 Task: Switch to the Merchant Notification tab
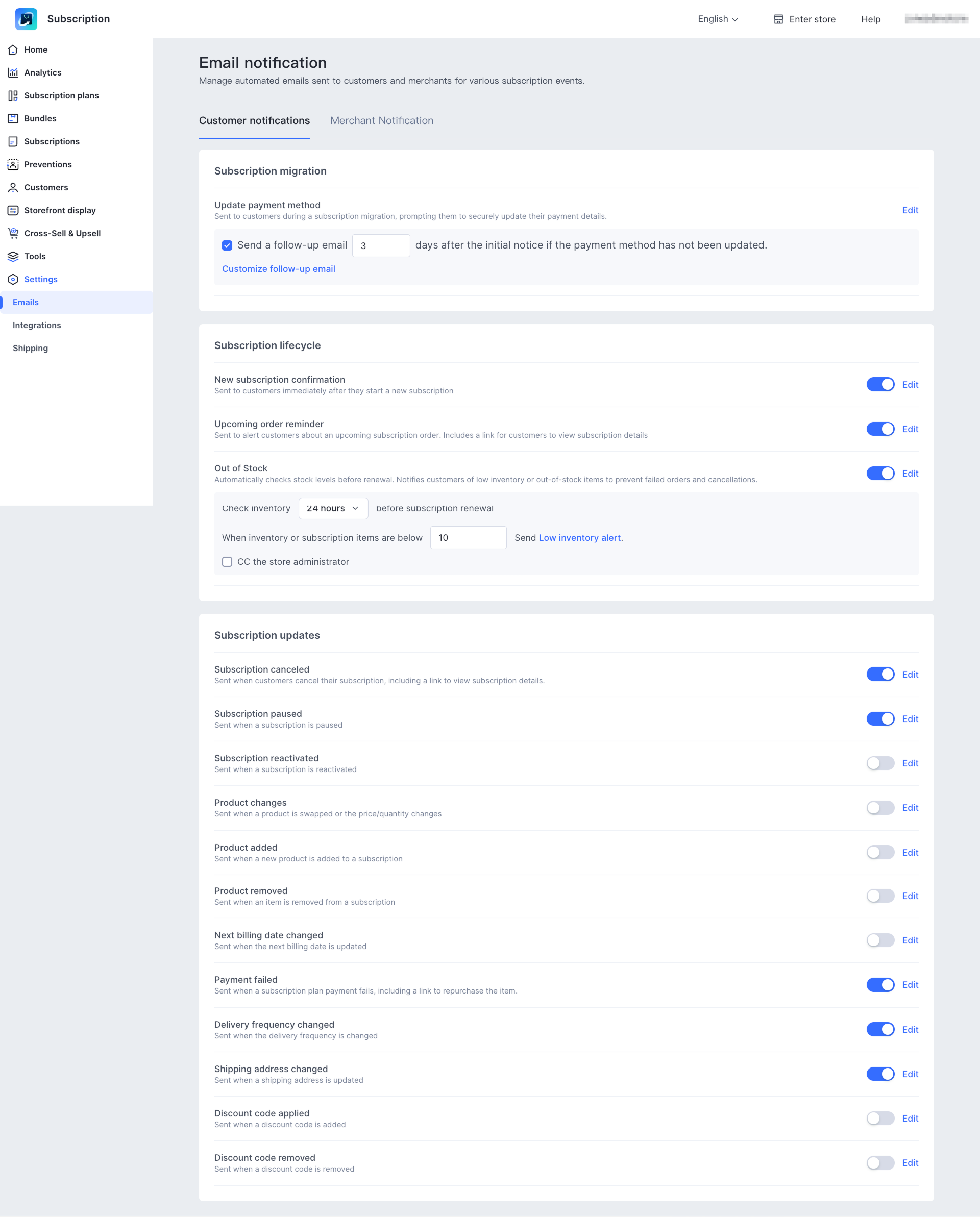point(382,121)
